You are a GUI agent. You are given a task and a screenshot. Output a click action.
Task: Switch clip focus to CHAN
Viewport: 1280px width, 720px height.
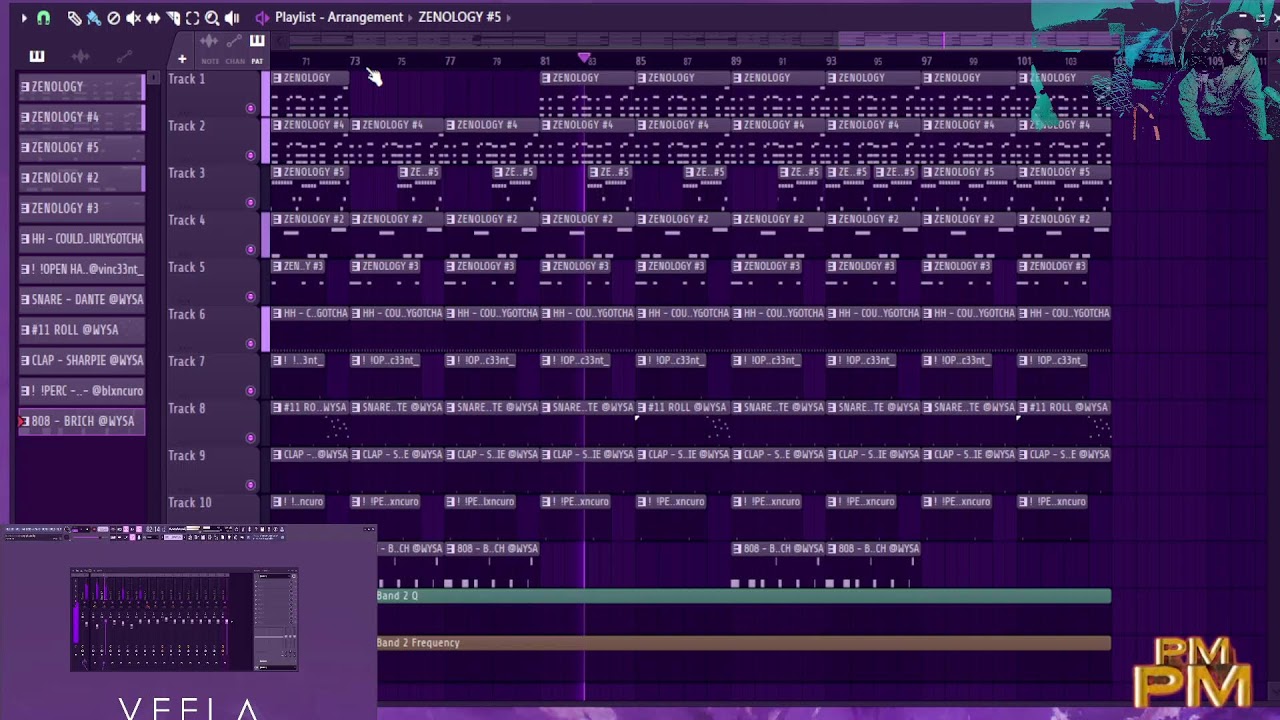tap(235, 61)
